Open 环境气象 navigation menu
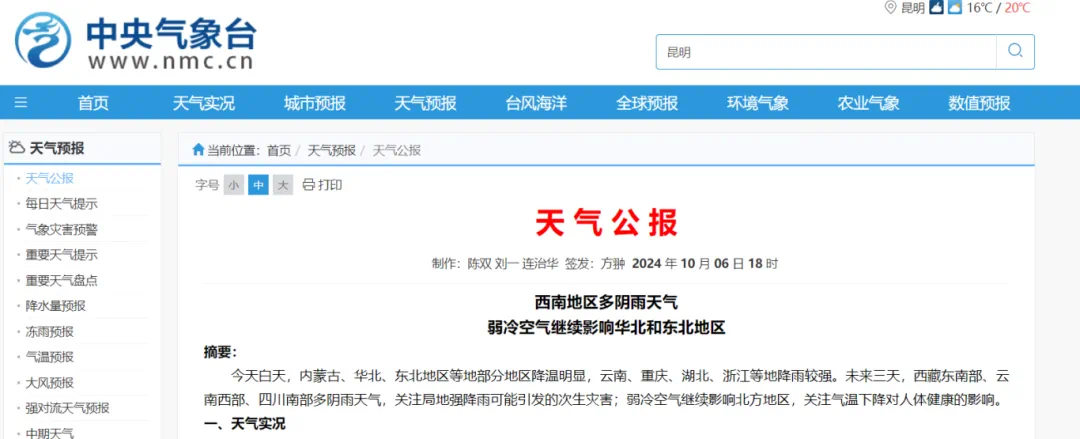Image resolution: width=1080 pixels, height=439 pixels. pos(757,103)
